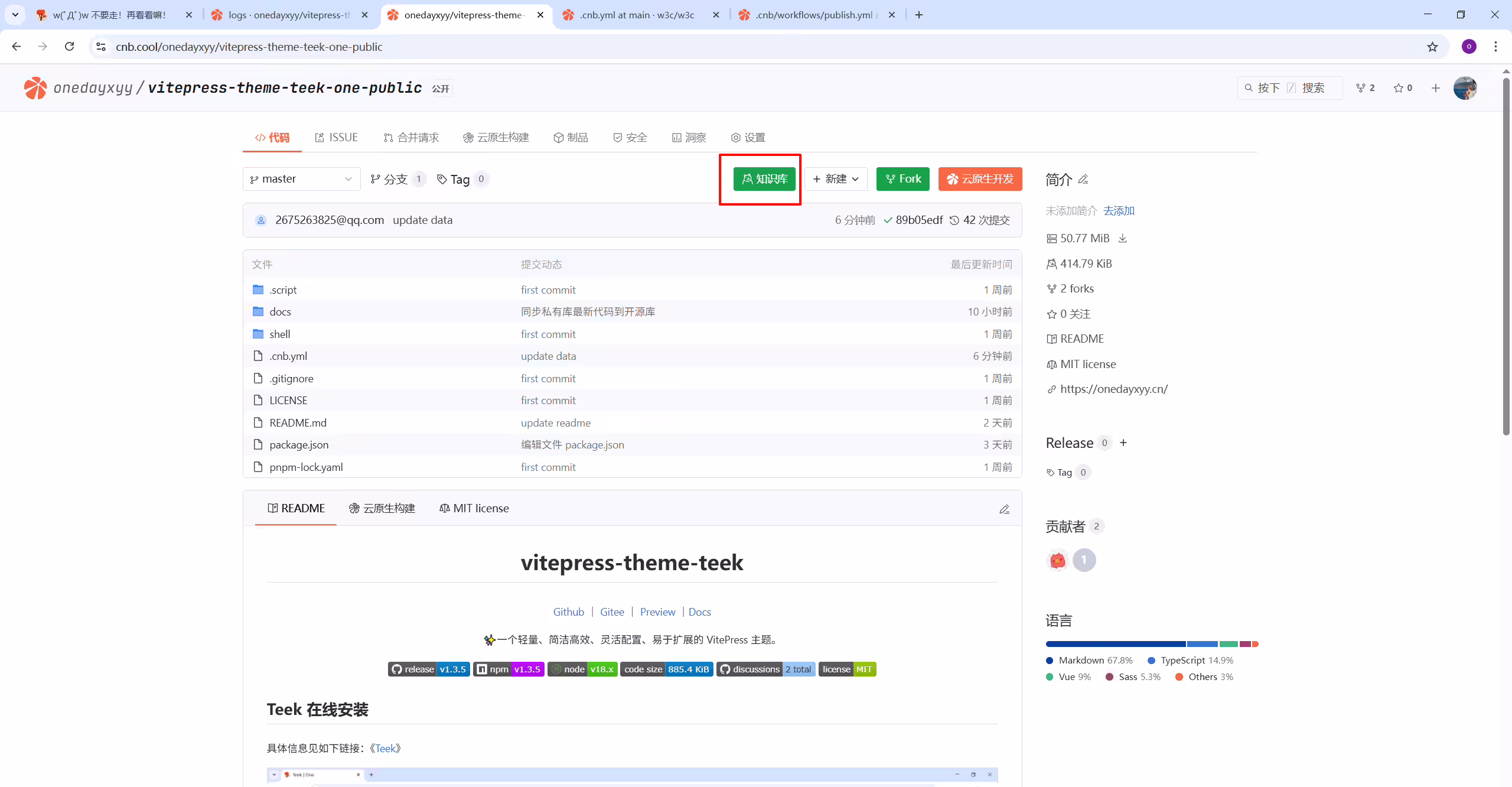Open the 分支 branches link
This screenshot has height=787, width=1512.
click(397, 179)
